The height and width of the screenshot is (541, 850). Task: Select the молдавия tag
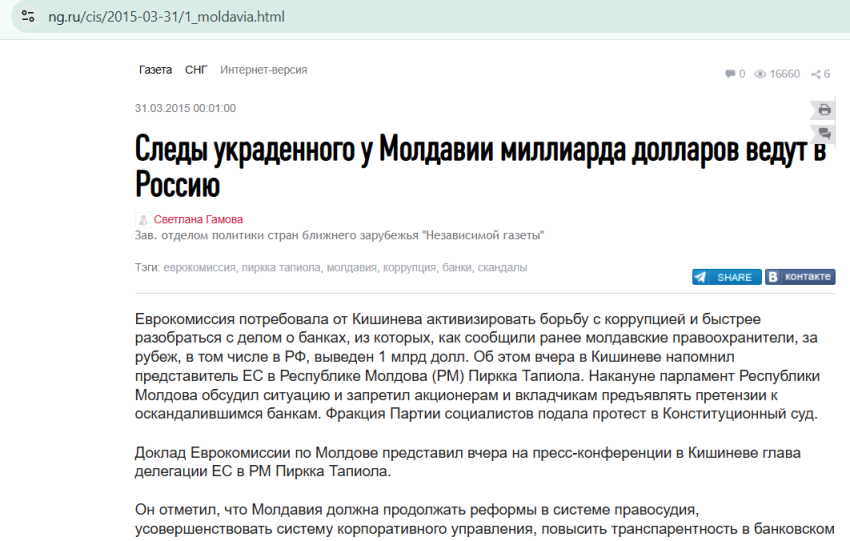tap(351, 268)
